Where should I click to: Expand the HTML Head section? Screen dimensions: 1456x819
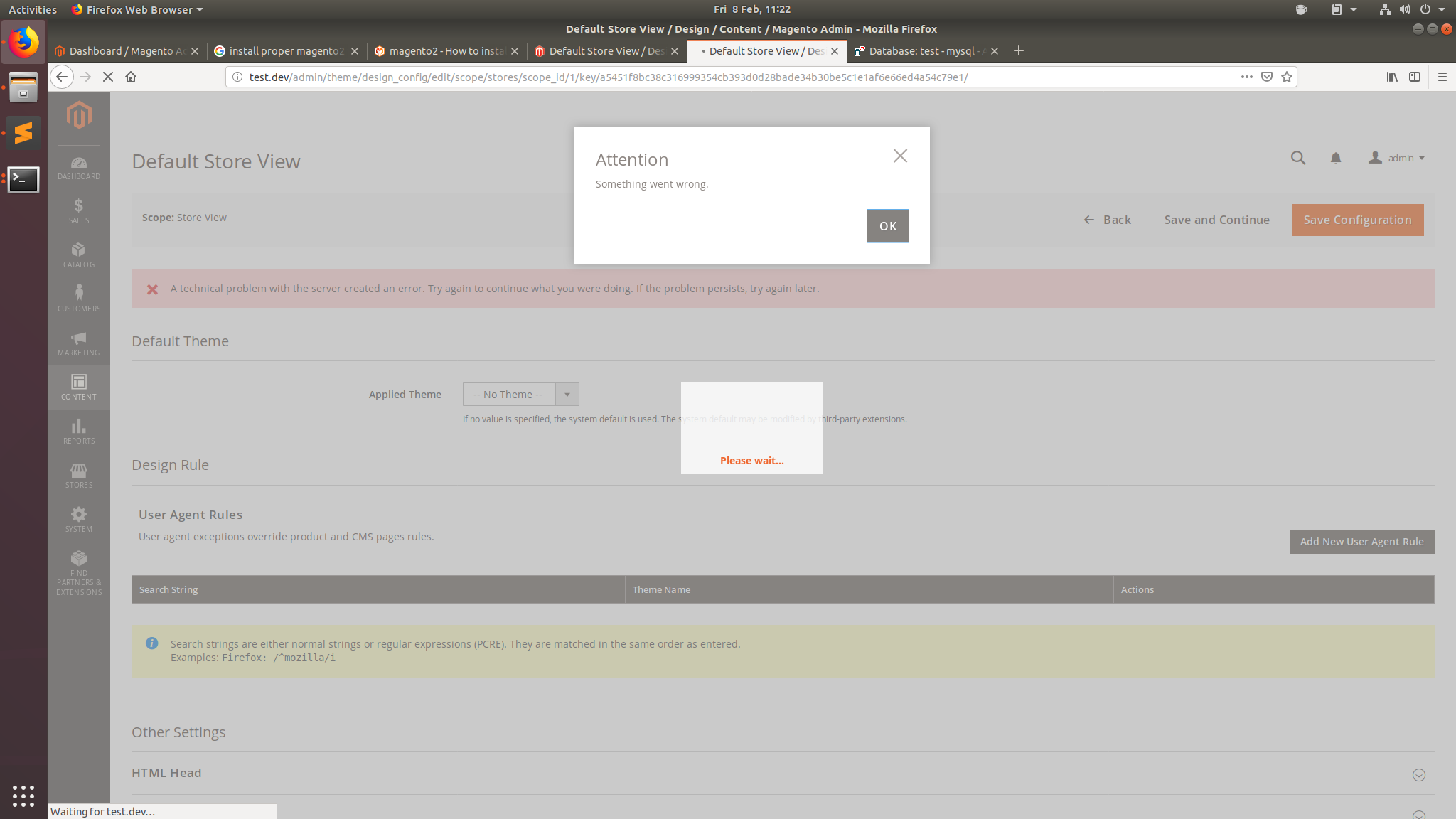pyautogui.click(x=1419, y=775)
